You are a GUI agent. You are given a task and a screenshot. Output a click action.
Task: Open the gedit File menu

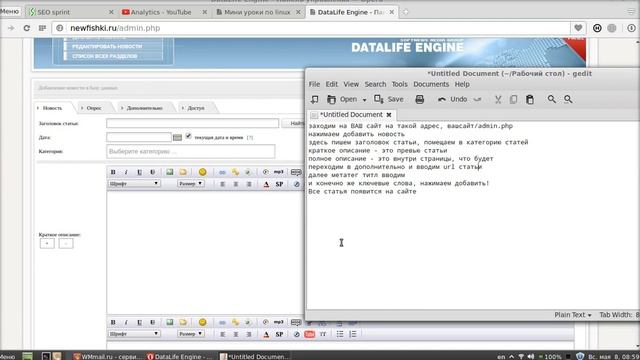click(x=314, y=84)
